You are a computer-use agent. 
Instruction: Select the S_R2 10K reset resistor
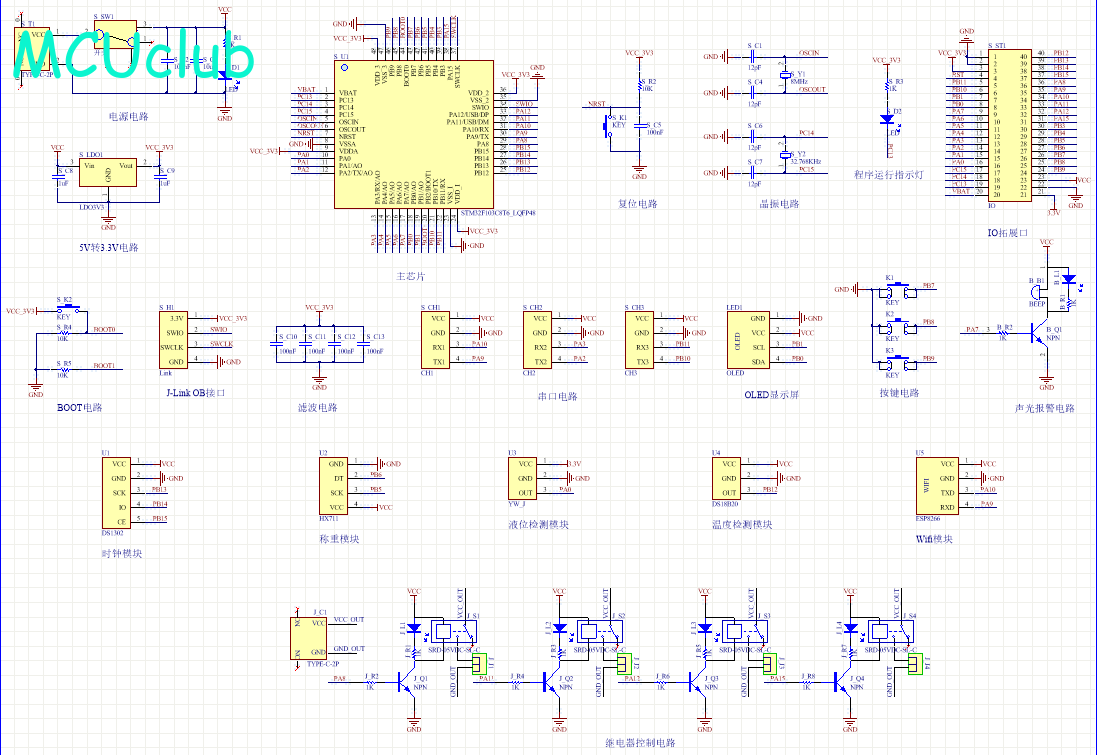tap(640, 85)
